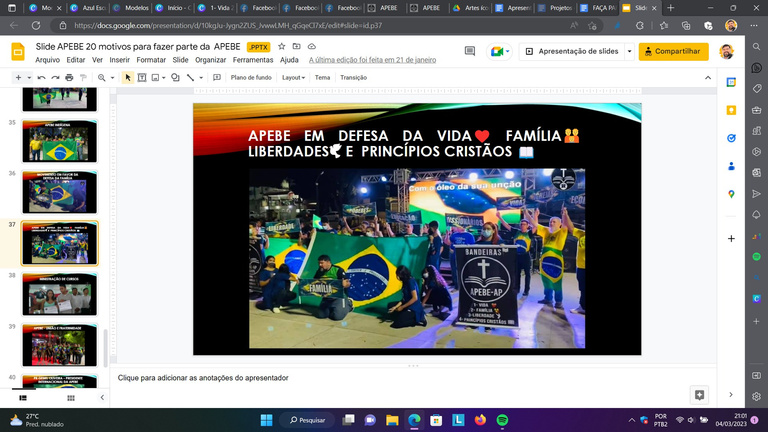Open the Google account avatar
768x432 pixels.
pyautogui.click(x=726, y=51)
